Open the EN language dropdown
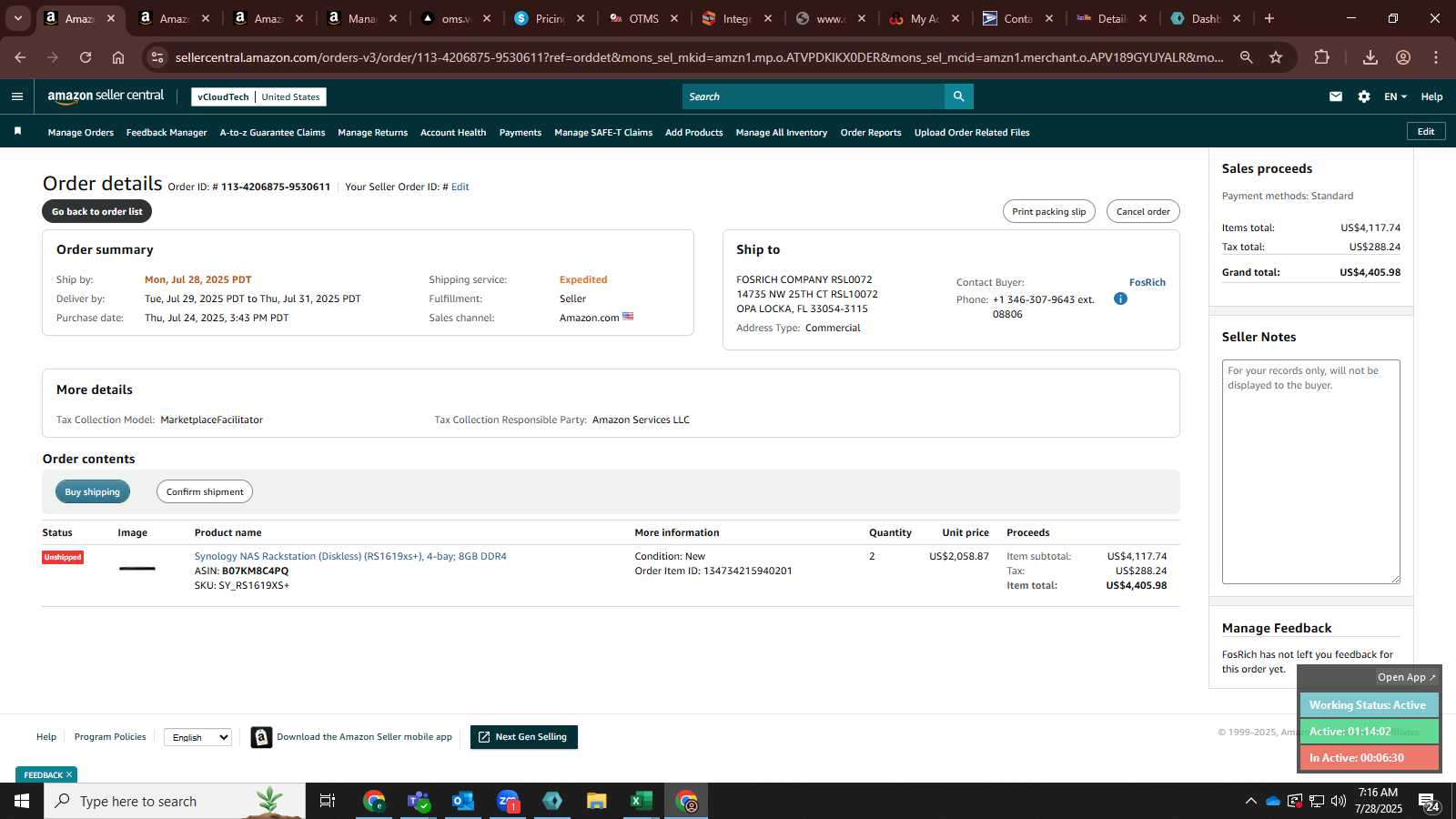Viewport: 1456px width, 819px height. click(x=1395, y=96)
